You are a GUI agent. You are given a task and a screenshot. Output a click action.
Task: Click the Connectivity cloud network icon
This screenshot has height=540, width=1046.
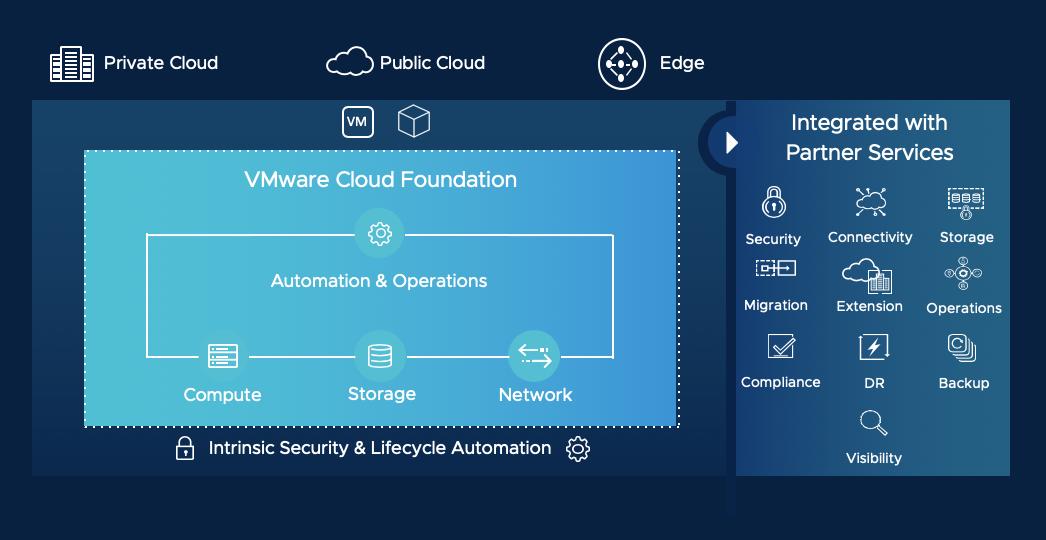(x=870, y=202)
